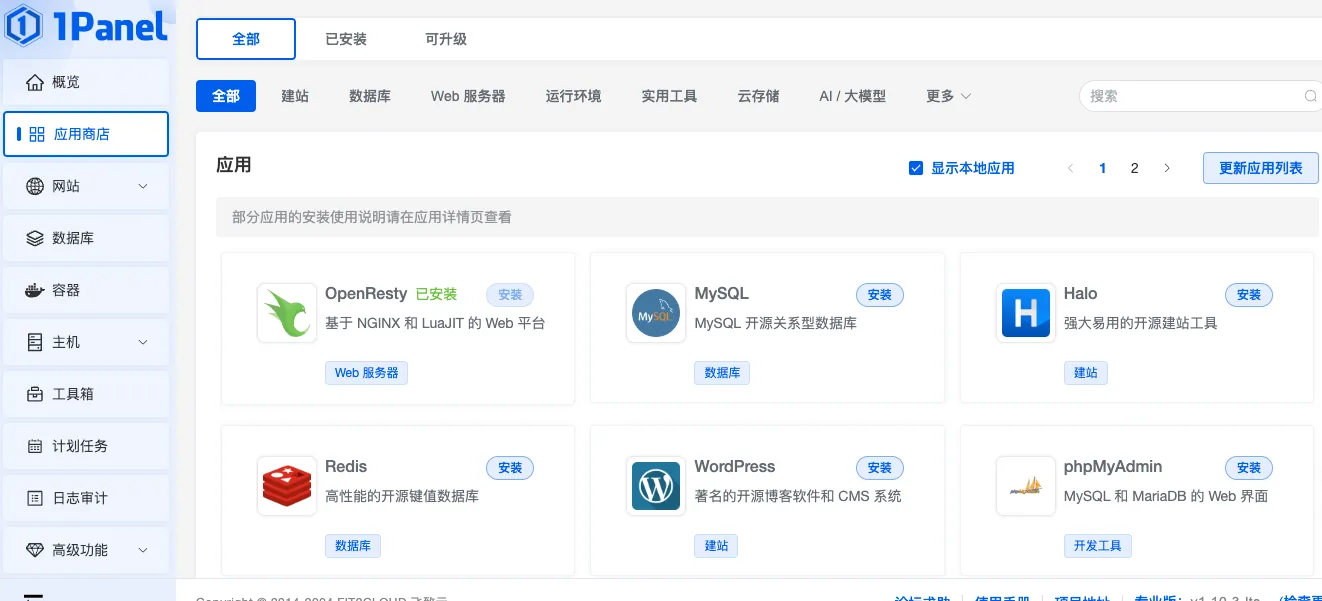Open 计划任务 in sidebar
Image resolution: width=1322 pixels, height=601 pixels.
tap(86, 446)
